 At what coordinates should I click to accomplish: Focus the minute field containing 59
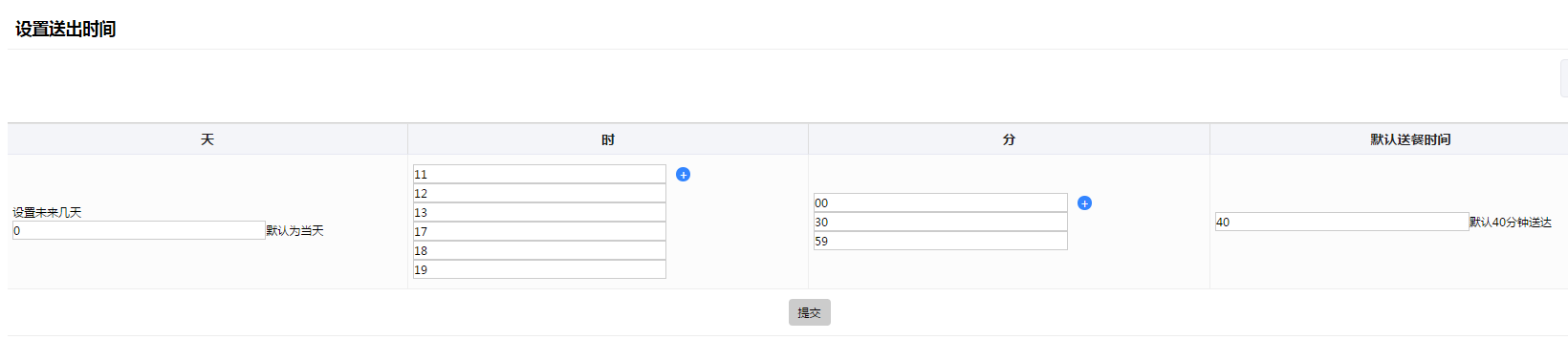[941, 241]
